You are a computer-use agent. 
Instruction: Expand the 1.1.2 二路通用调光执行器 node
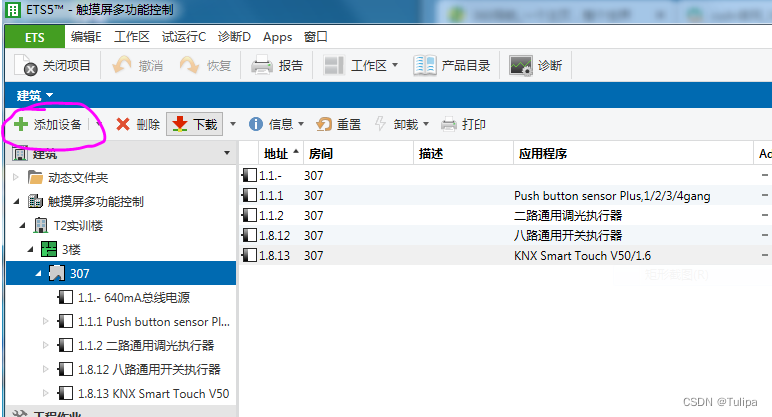click(x=46, y=345)
